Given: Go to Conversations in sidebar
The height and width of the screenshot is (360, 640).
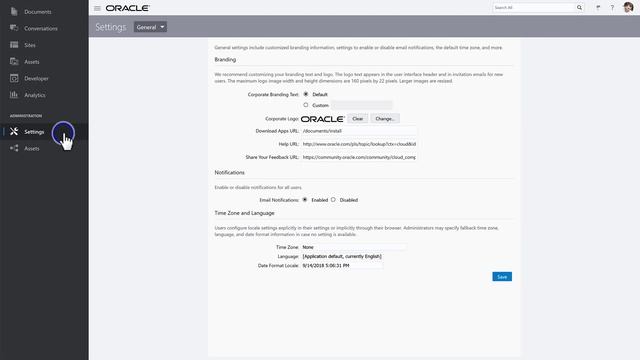Looking at the screenshot, I should click(x=41, y=29).
